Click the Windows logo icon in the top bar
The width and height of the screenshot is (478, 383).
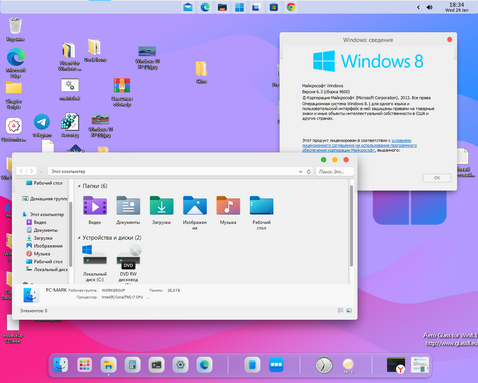(239, 7)
